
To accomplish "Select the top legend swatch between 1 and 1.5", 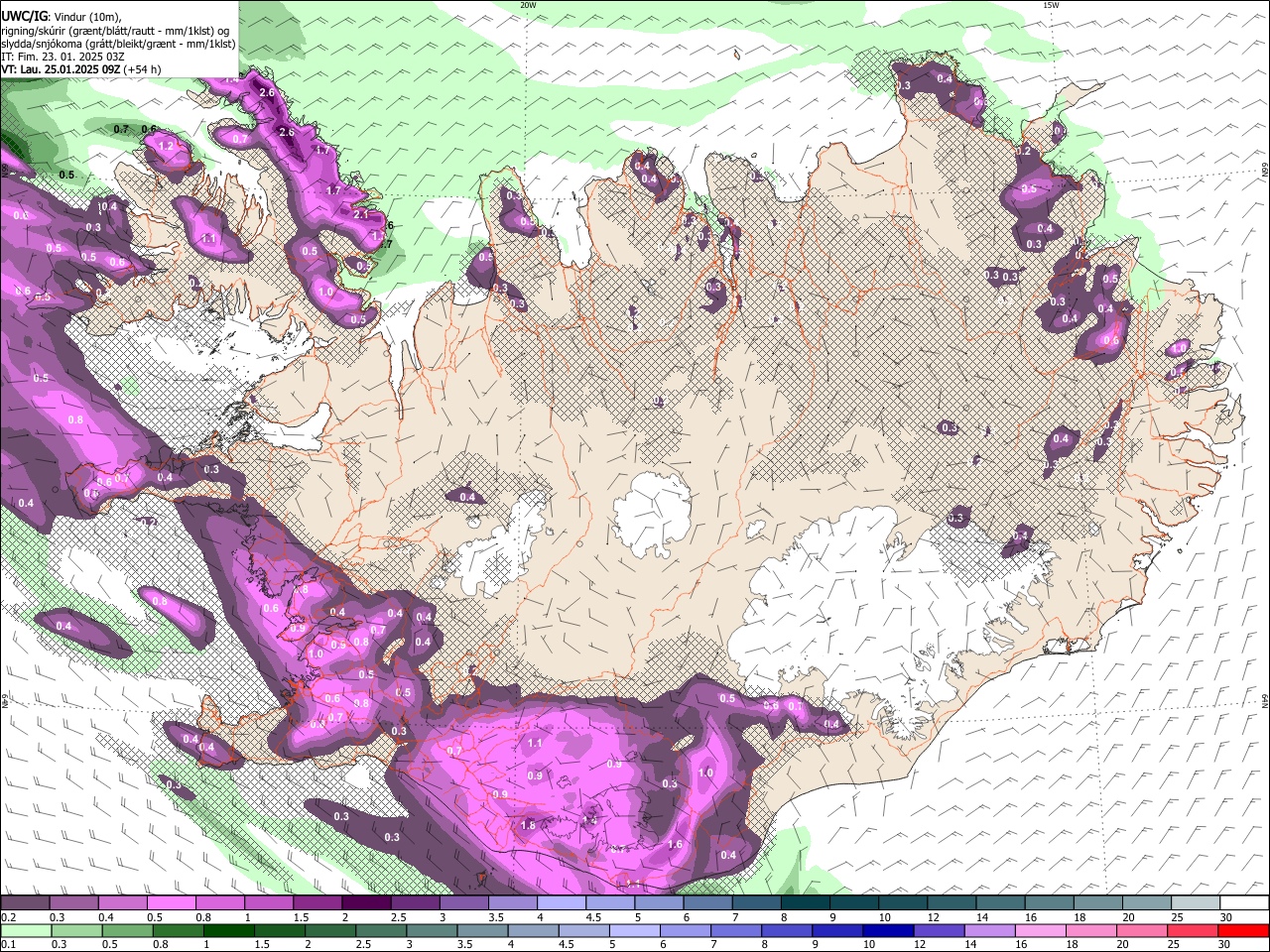I will (x=268, y=903).
